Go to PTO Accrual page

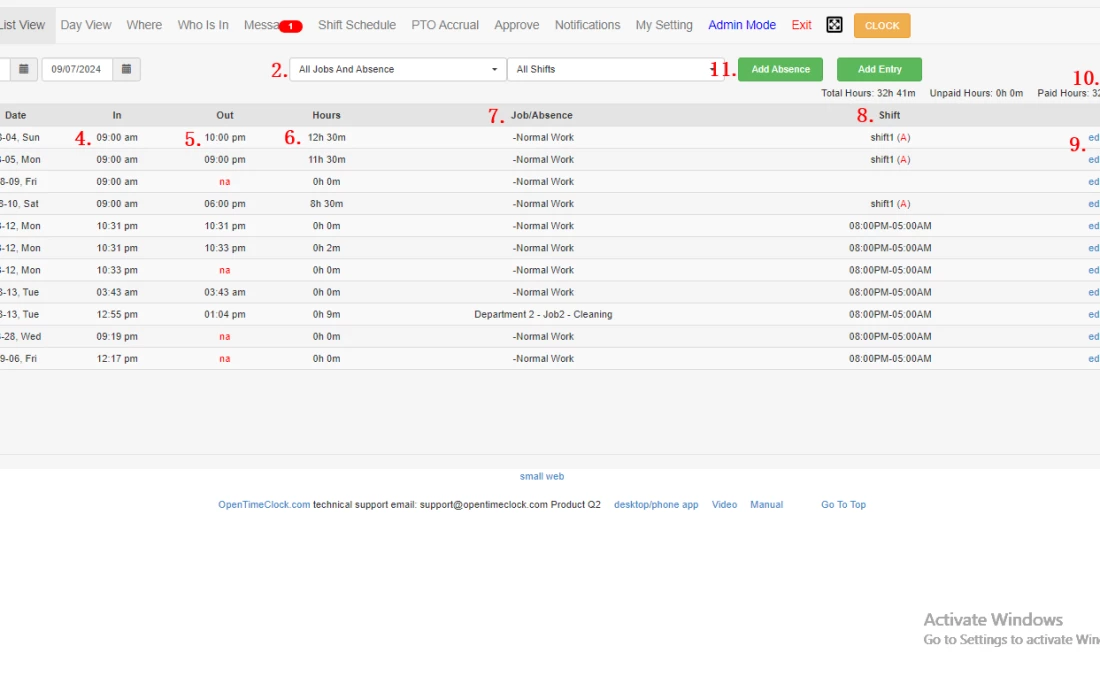[x=445, y=25]
